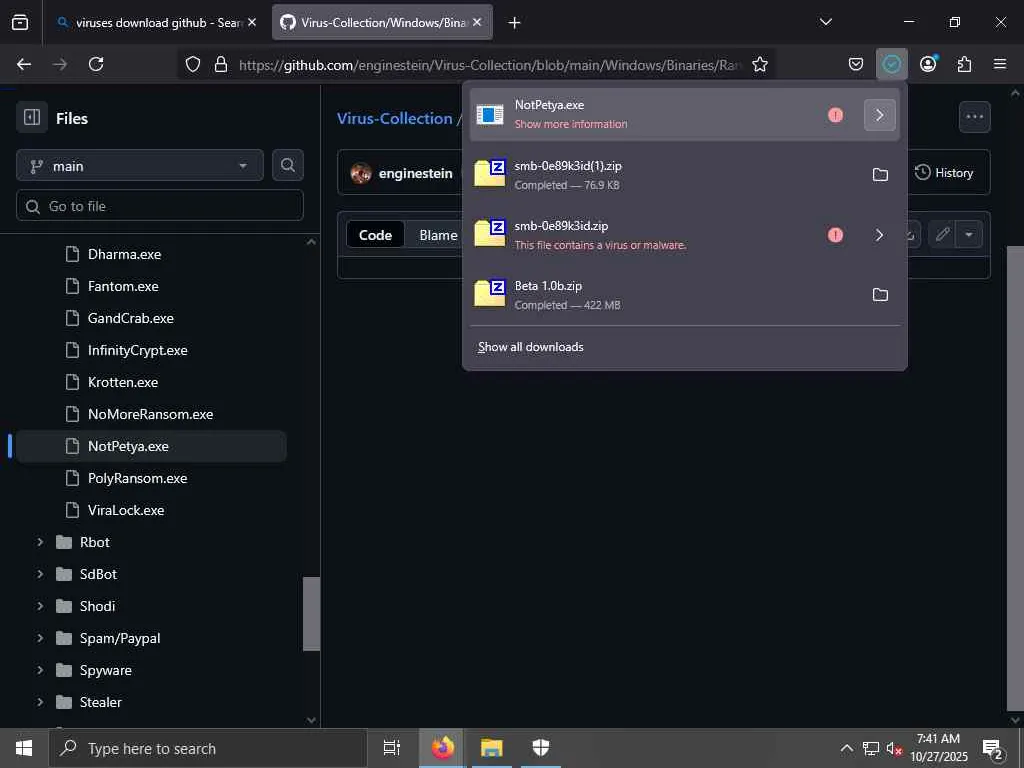
Task: Click Show more information for NotPetya.exe
Action: pyautogui.click(x=571, y=124)
